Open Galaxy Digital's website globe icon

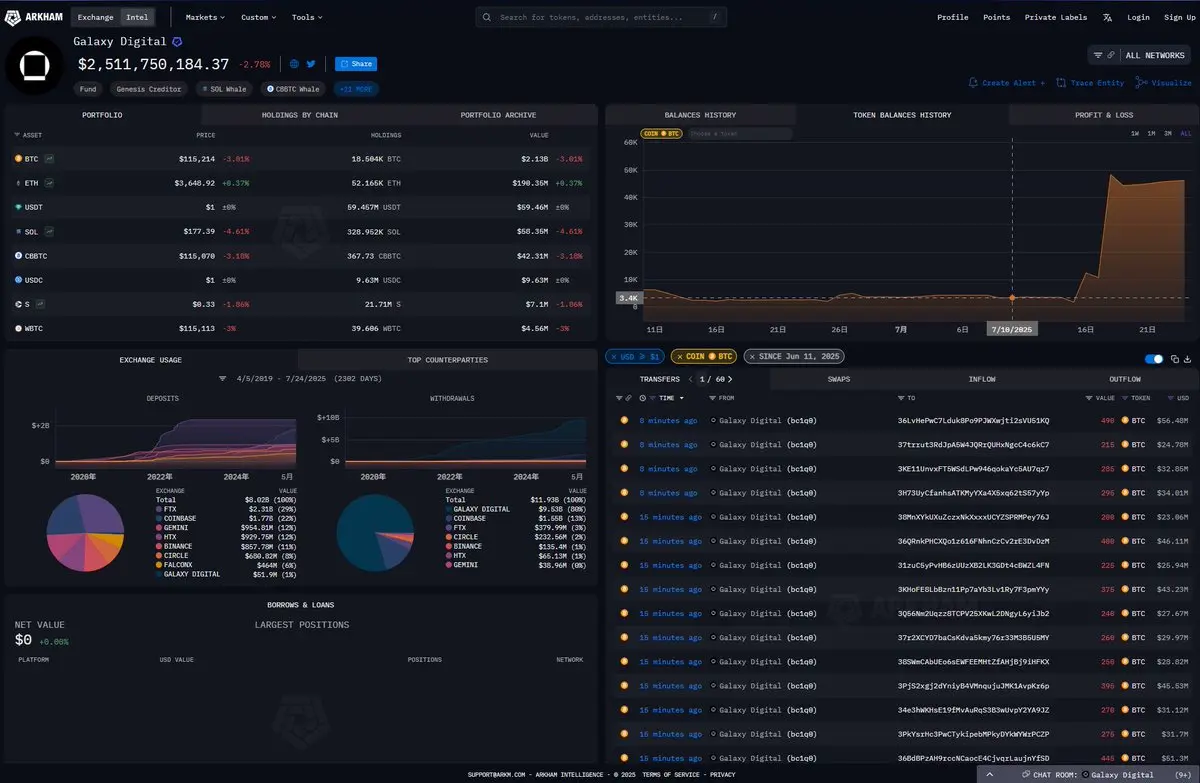point(295,64)
